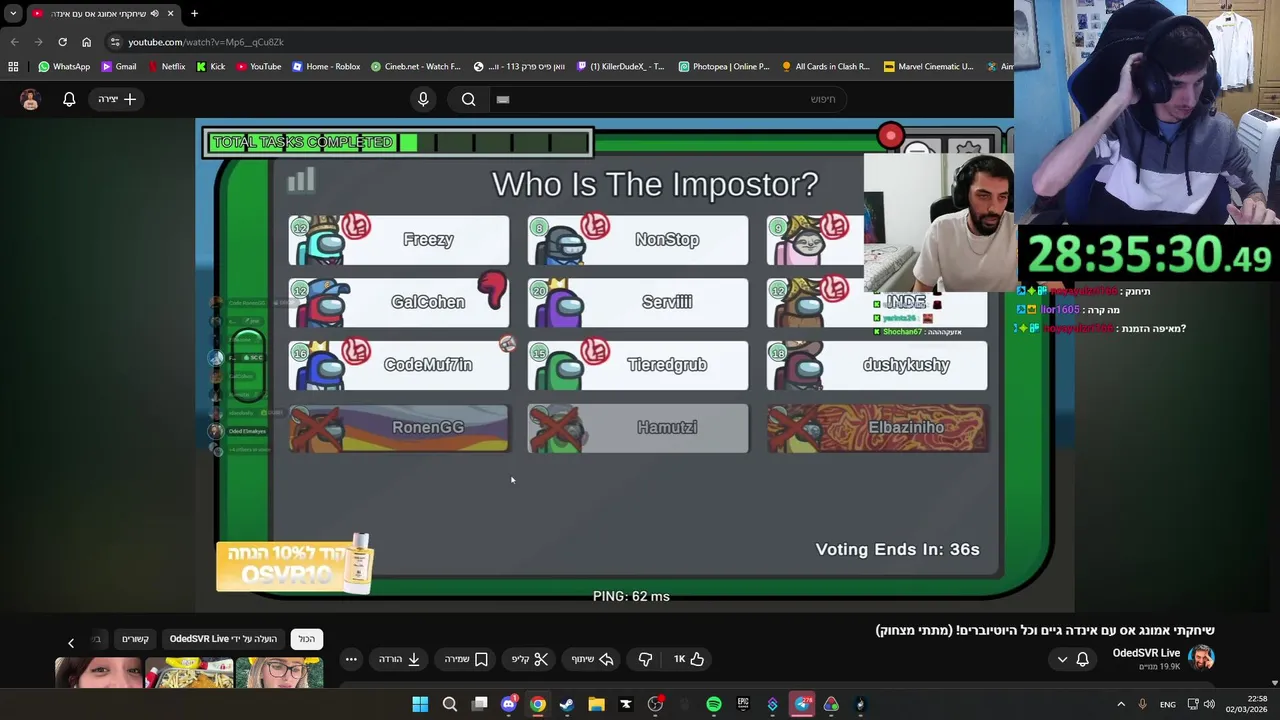Open the YouTube bookmark

[258, 67]
